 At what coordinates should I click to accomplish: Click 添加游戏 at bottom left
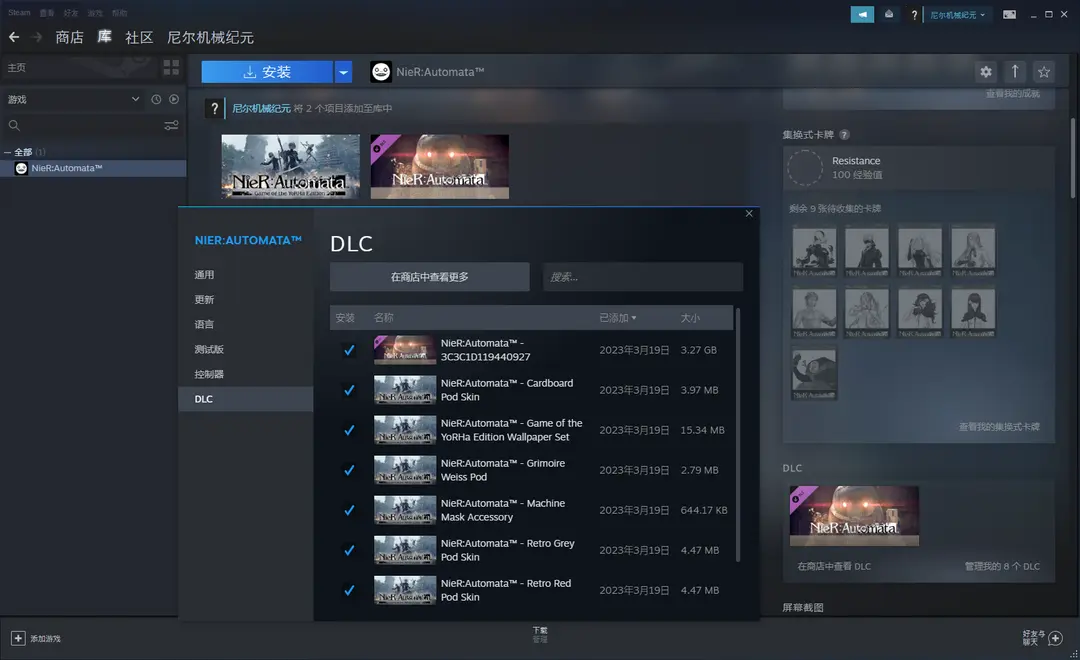(x=45, y=639)
